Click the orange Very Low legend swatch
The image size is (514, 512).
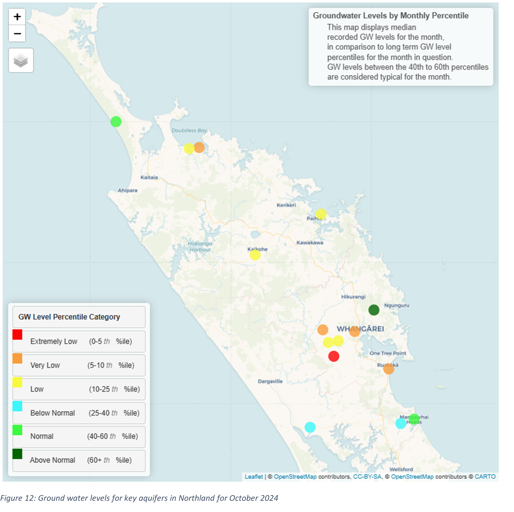point(17,358)
